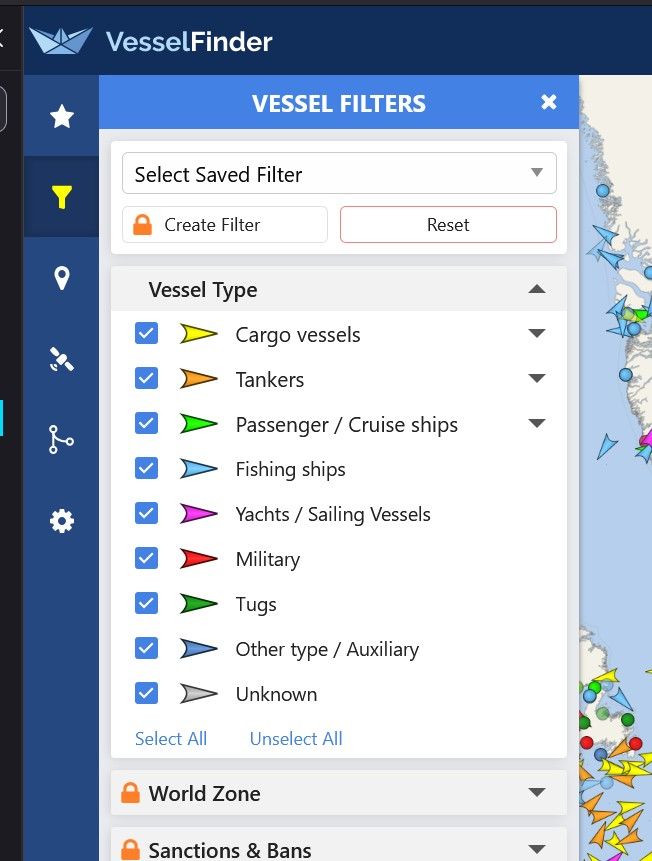Click the magenta Yachts arrow swatch
The width and height of the screenshot is (652, 861).
(199, 514)
